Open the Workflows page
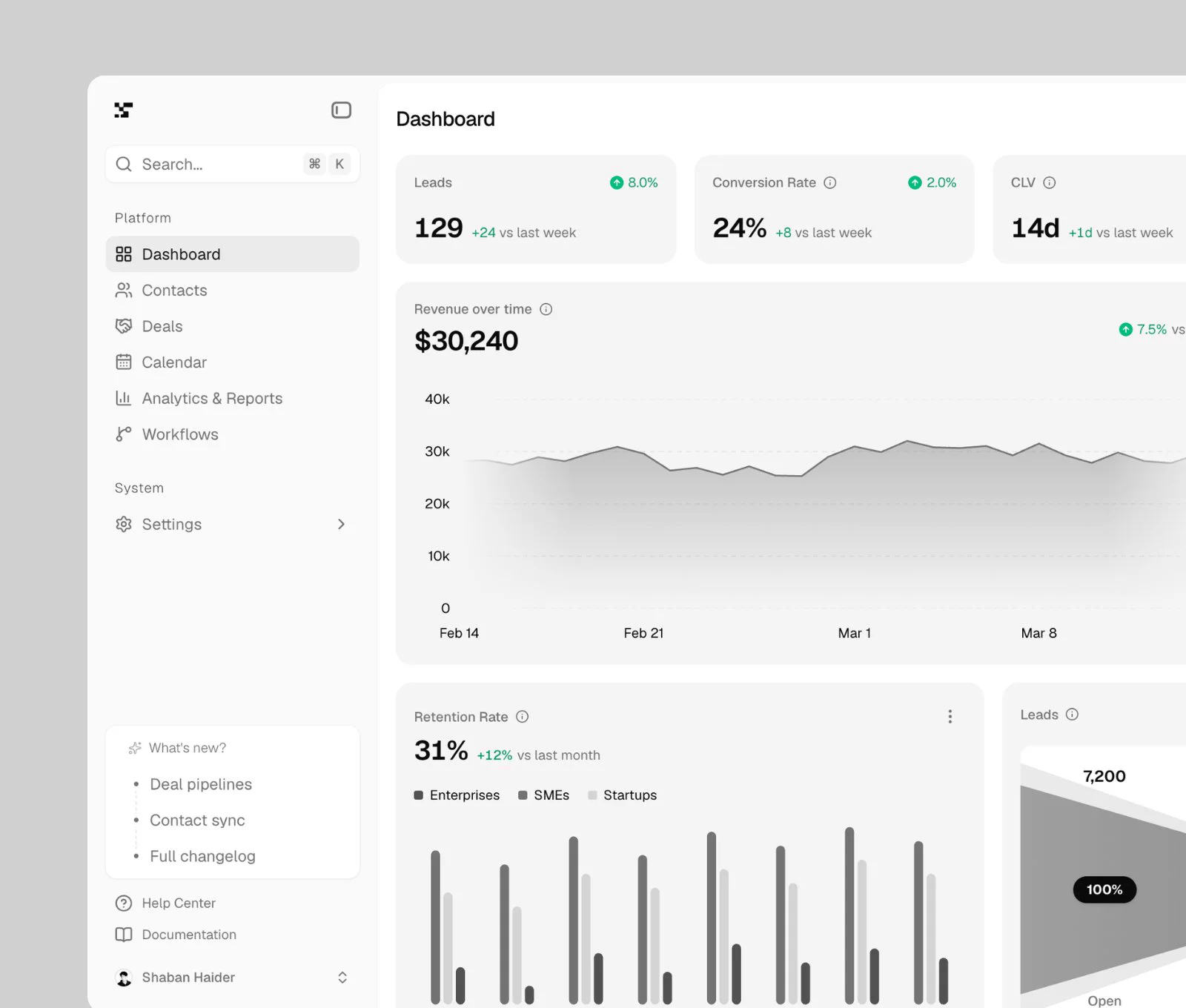Image resolution: width=1186 pixels, height=1008 pixels. point(233,434)
